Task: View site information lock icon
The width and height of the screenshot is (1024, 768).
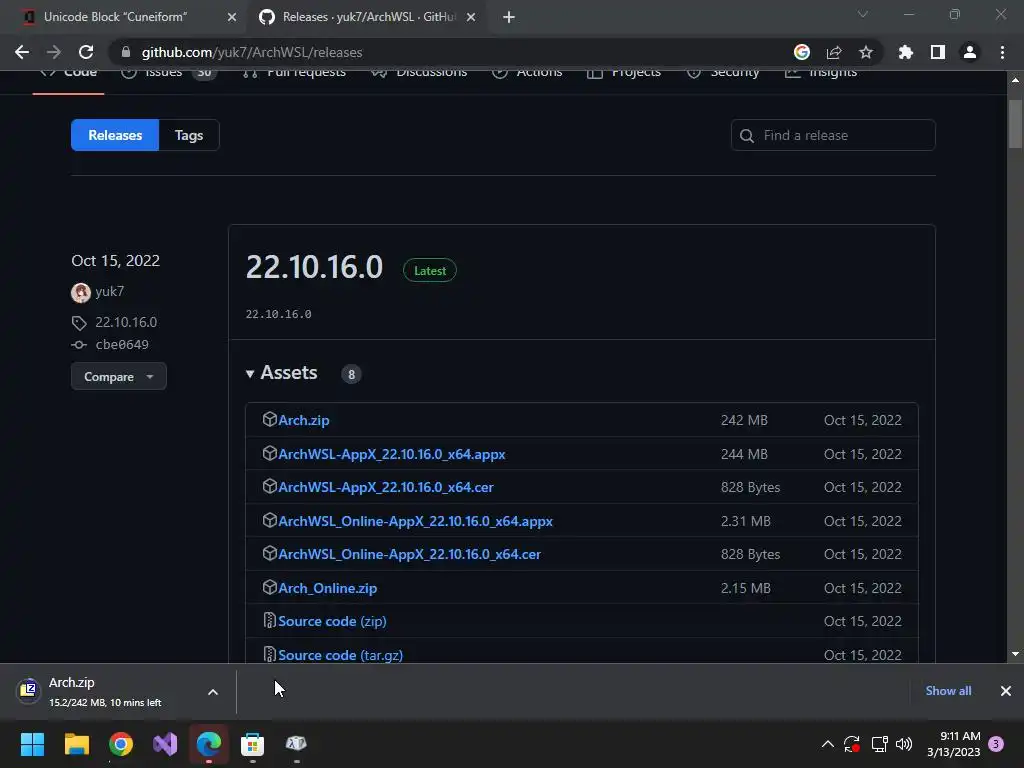Action: (x=126, y=52)
